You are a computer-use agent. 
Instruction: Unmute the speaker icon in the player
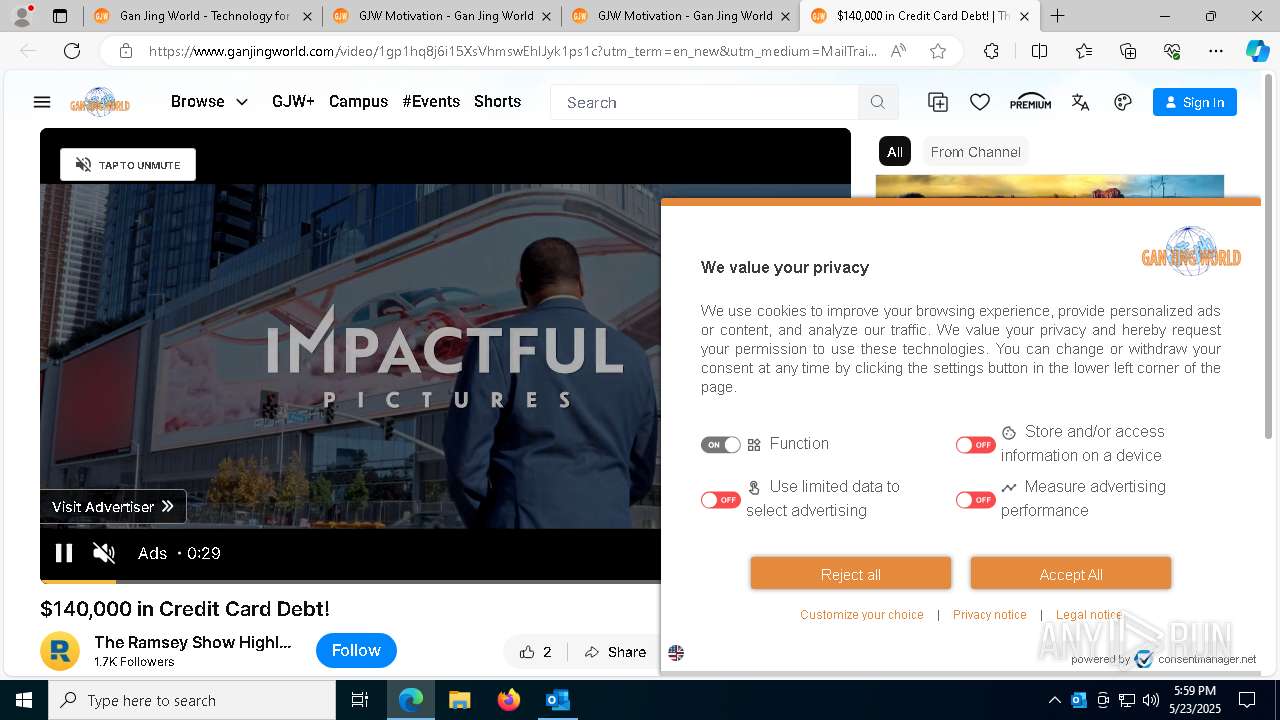pos(104,553)
